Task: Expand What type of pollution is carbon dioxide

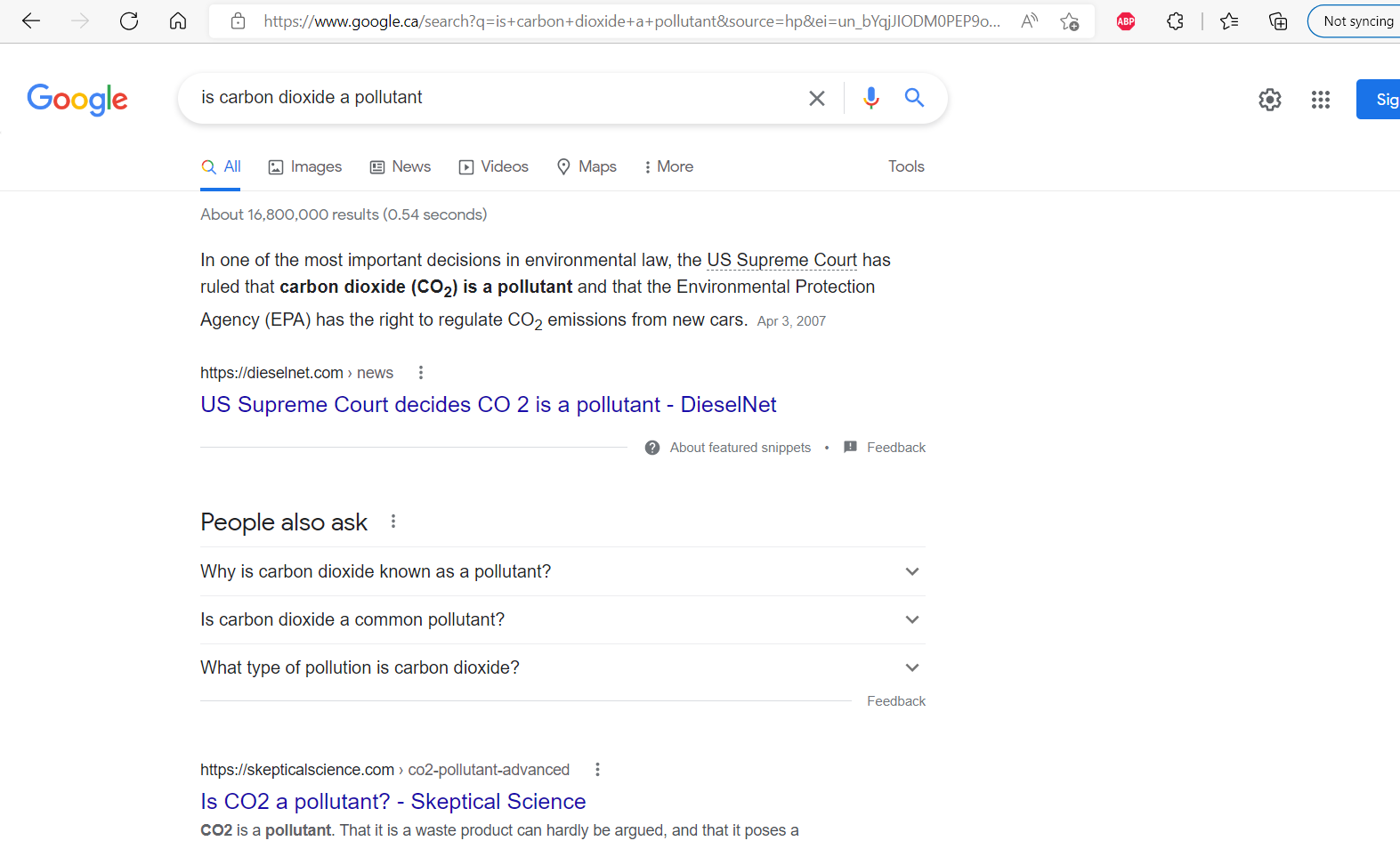Action: [x=562, y=667]
